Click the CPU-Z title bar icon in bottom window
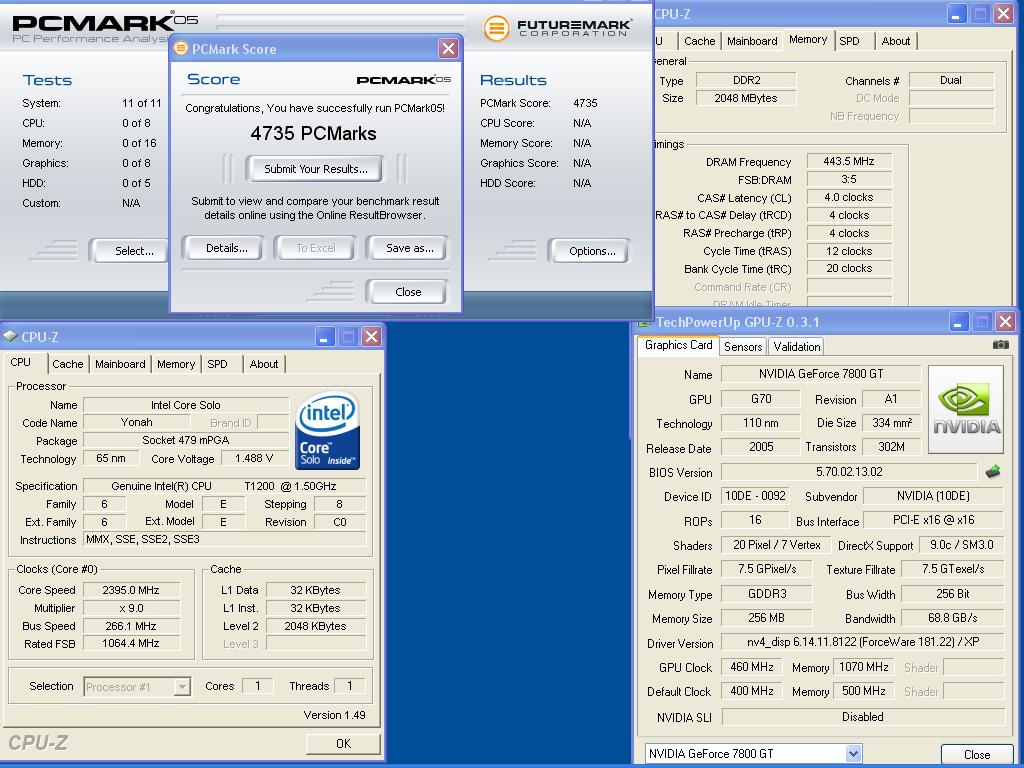Screen dimensions: 1024x768 tap(10, 336)
